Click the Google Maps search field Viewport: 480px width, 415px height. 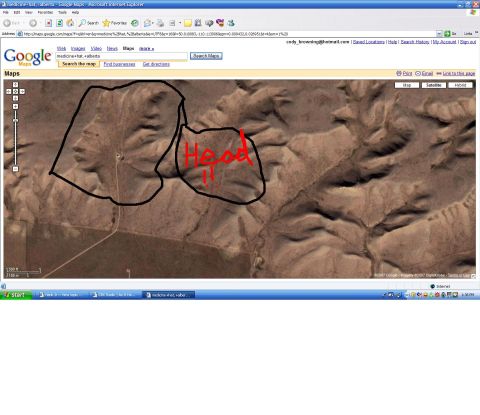point(122,56)
